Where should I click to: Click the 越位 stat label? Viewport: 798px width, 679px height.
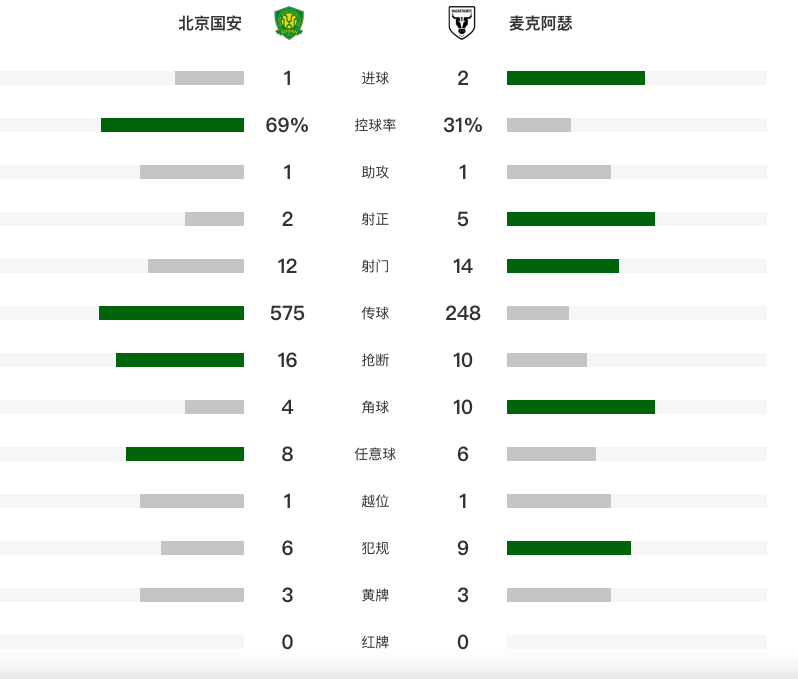(375, 501)
